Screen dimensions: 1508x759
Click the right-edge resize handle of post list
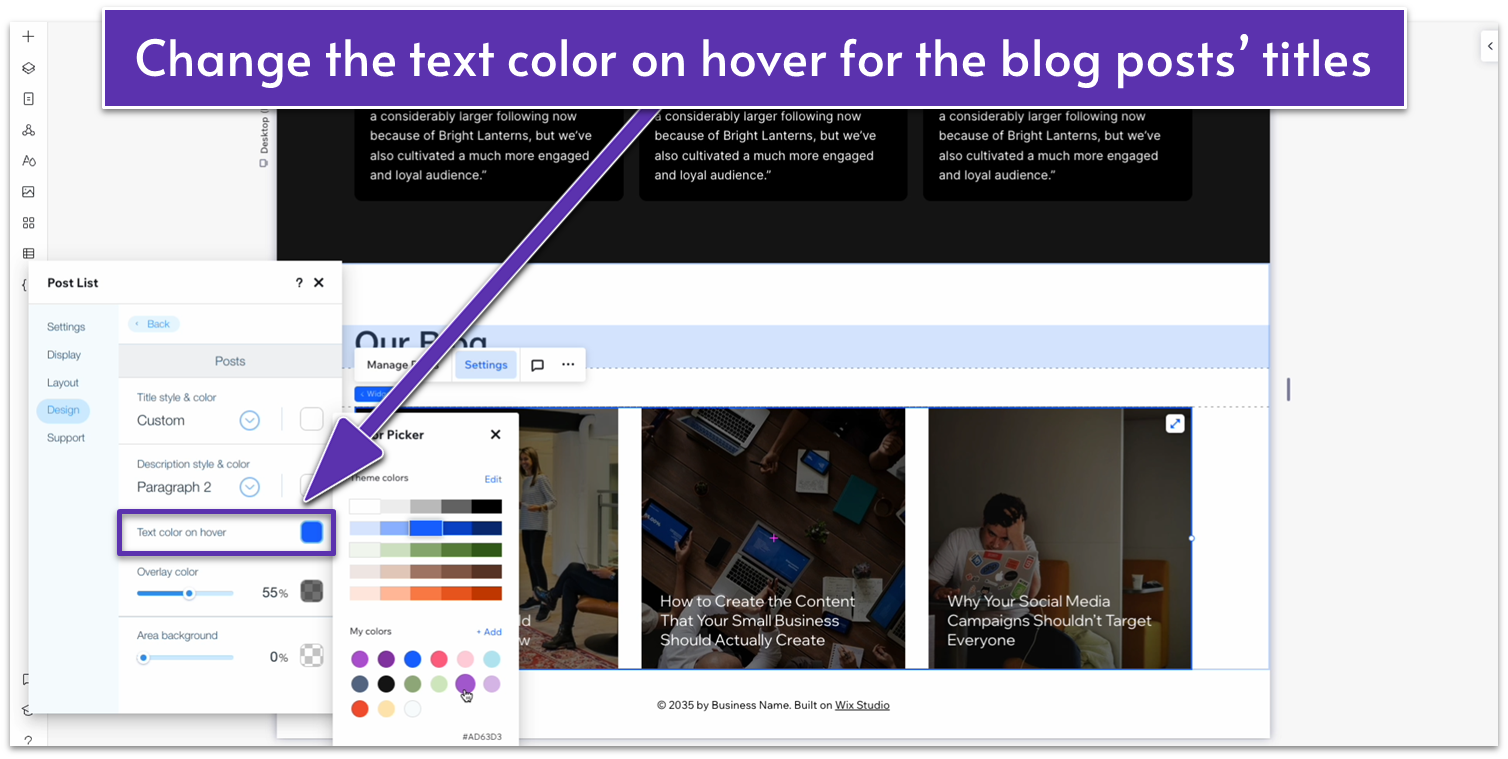pyautogui.click(x=1191, y=538)
